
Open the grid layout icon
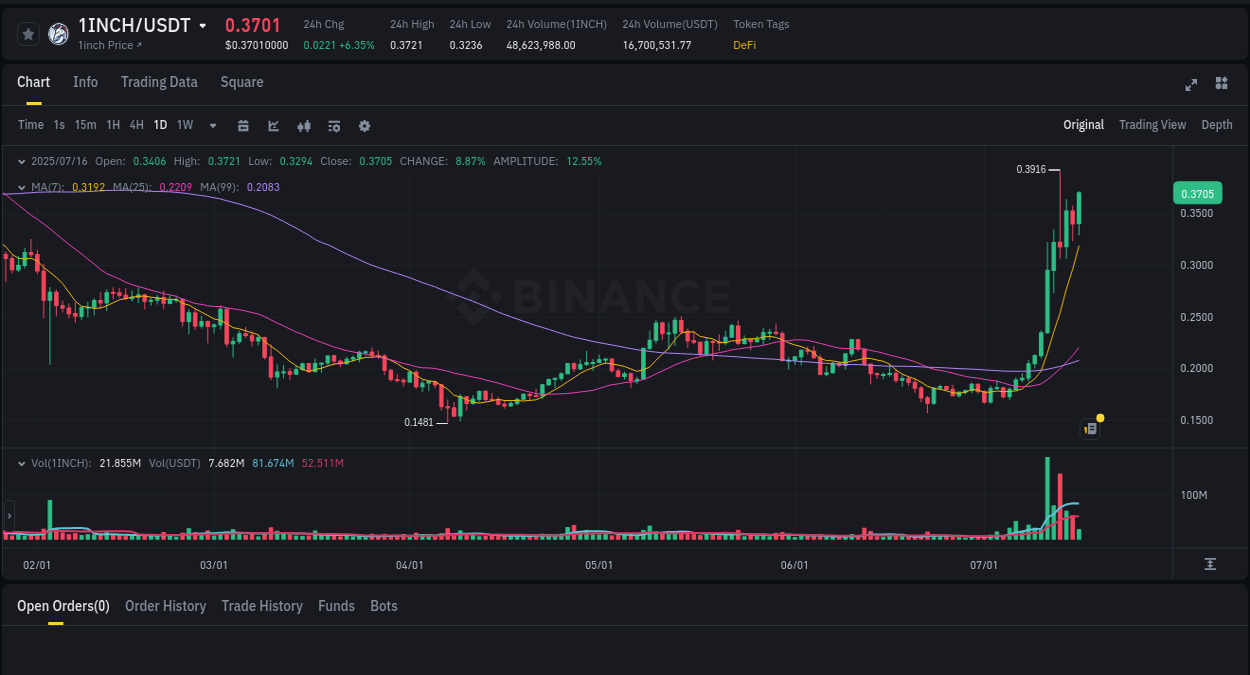pyautogui.click(x=1221, y=85)
